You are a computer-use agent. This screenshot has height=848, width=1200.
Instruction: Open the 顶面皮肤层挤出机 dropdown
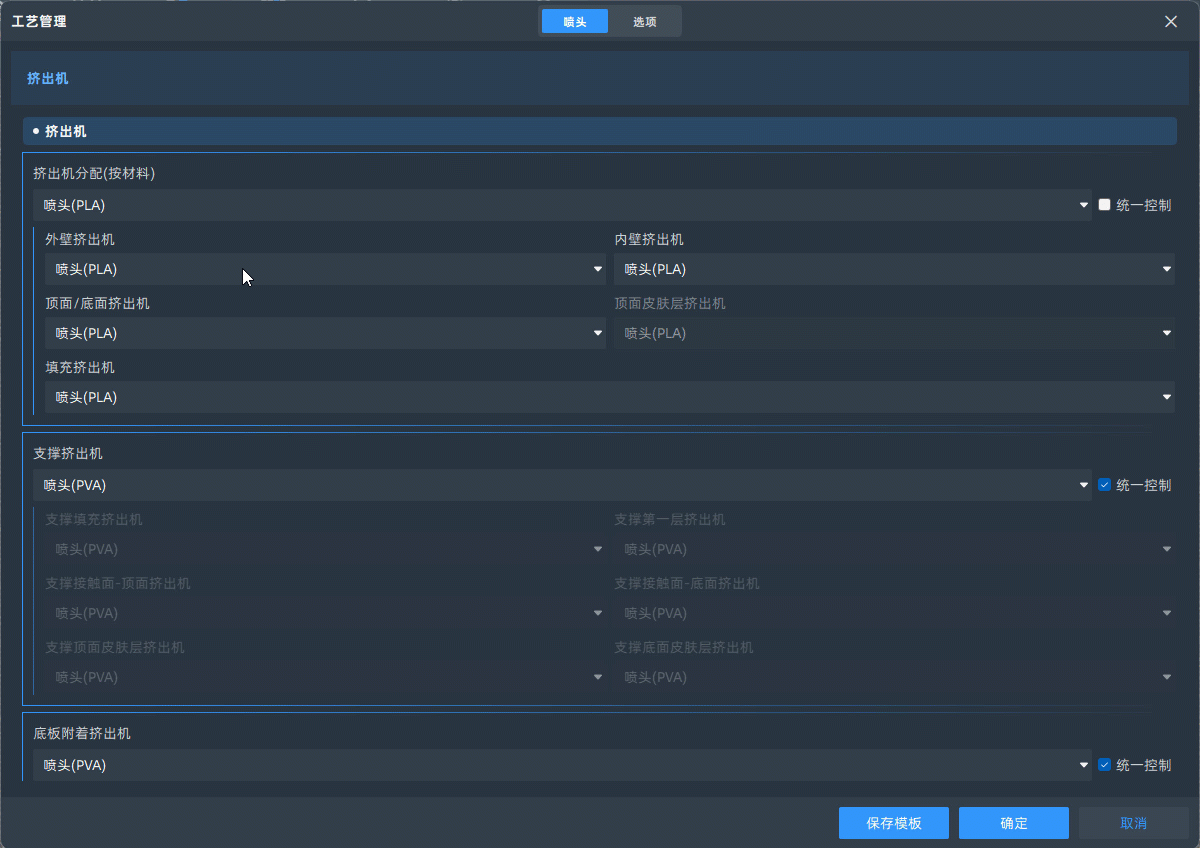coord(1165,333)
